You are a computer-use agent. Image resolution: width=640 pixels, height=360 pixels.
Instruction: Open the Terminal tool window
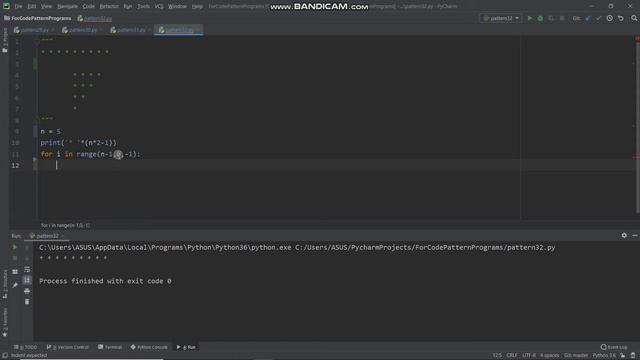[110, 347]
